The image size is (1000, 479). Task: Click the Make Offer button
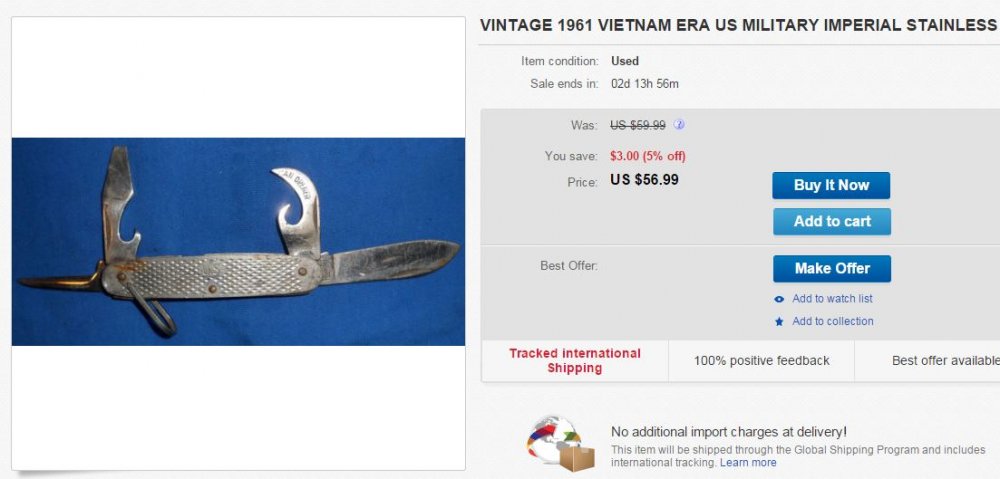pyautogui.click(x=831, y=268)
